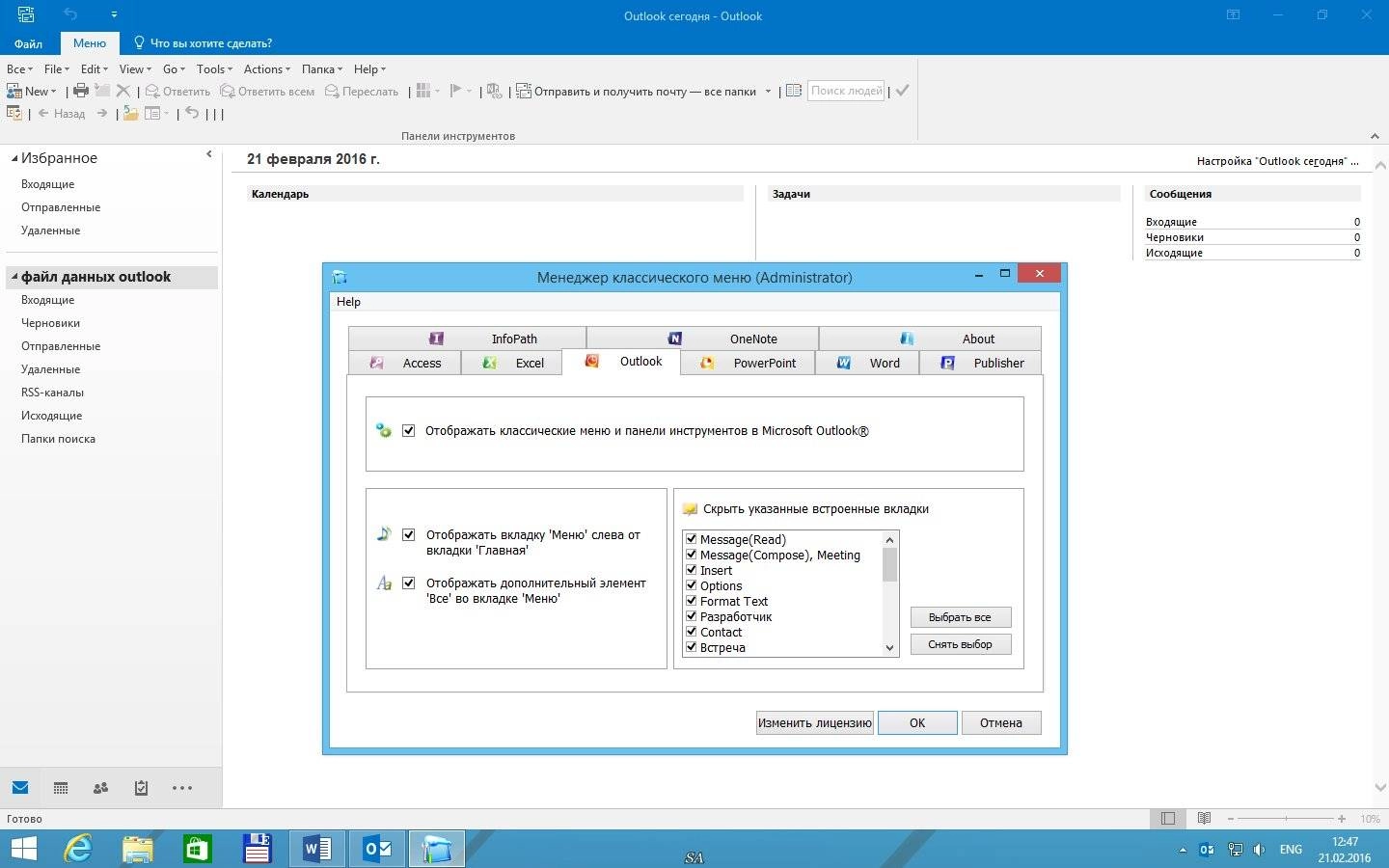Click 'Выбрать все' button
The image size is (1389, 868).
tap(960, 617)
